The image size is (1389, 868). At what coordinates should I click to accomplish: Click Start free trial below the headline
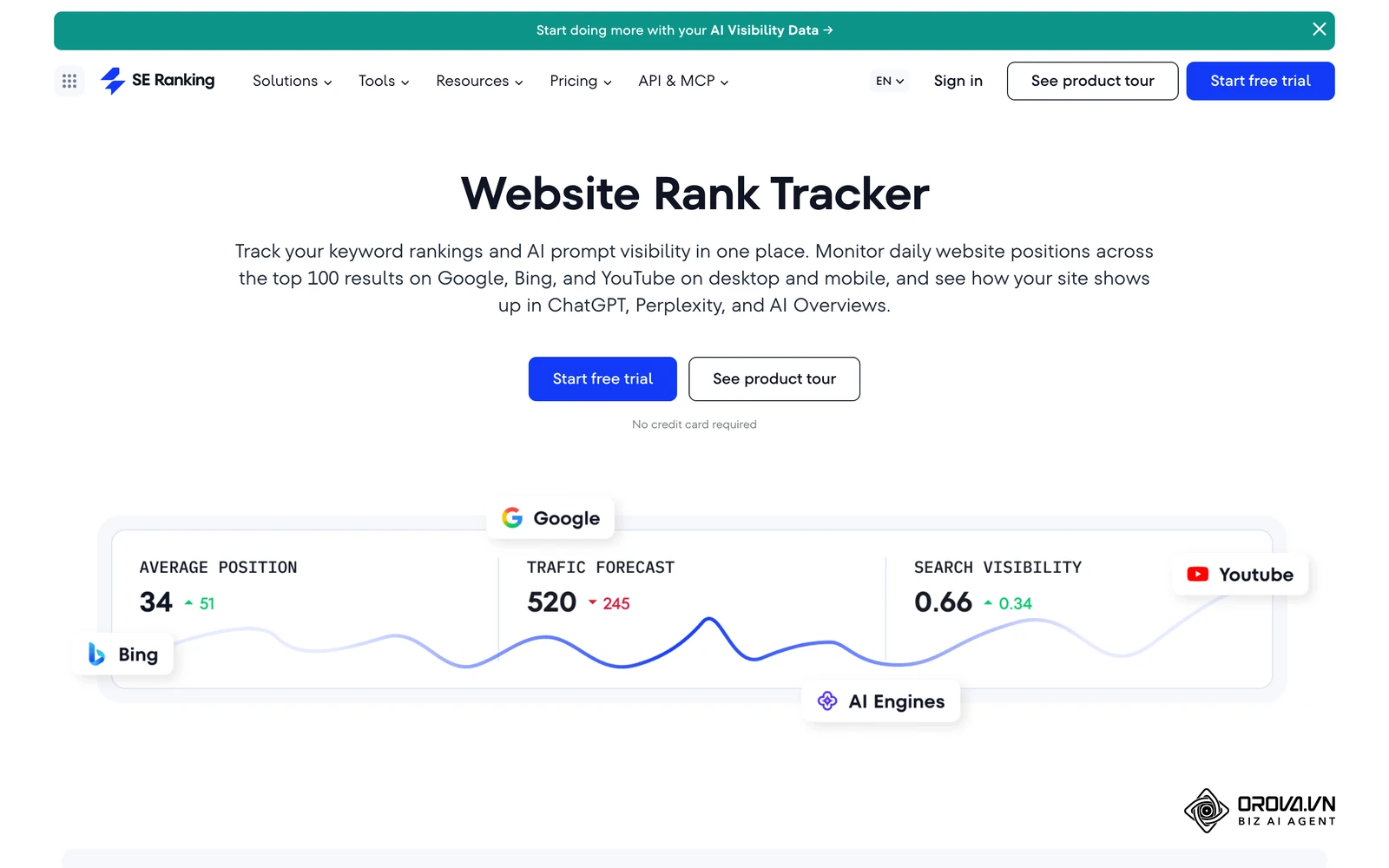tap(602, 378)
